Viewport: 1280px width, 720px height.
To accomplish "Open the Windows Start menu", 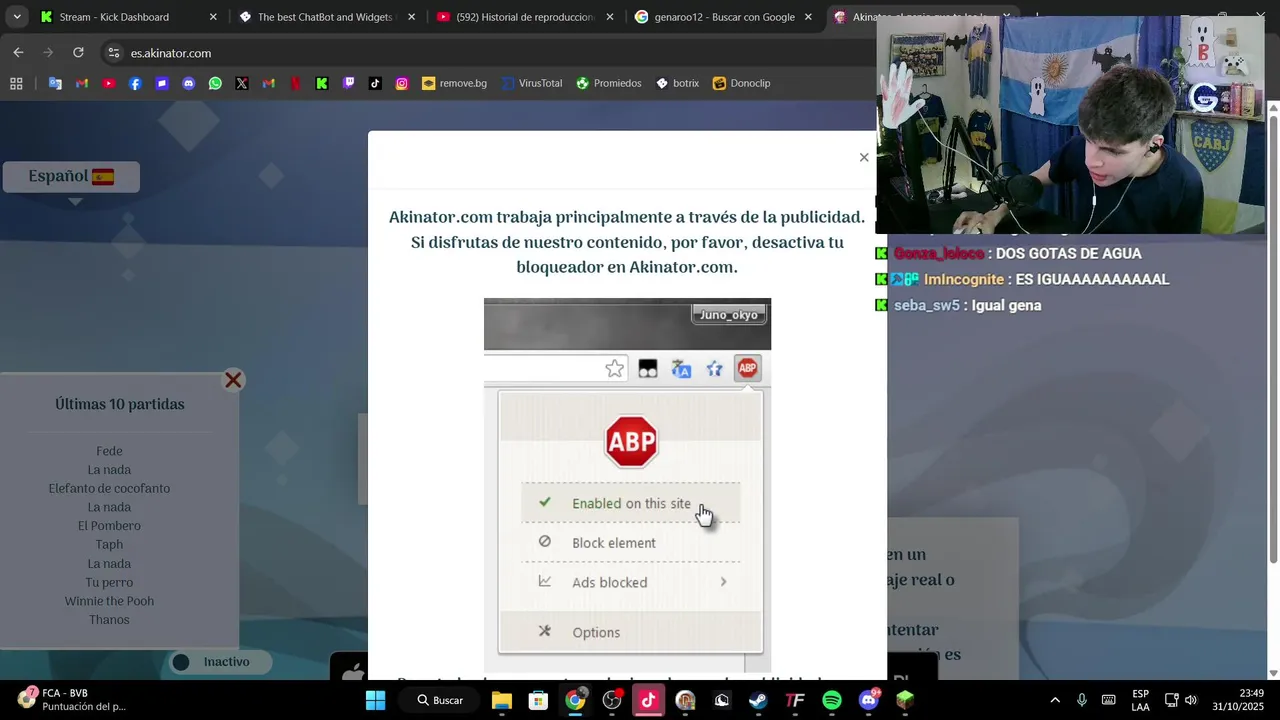I will coord(375,700).
